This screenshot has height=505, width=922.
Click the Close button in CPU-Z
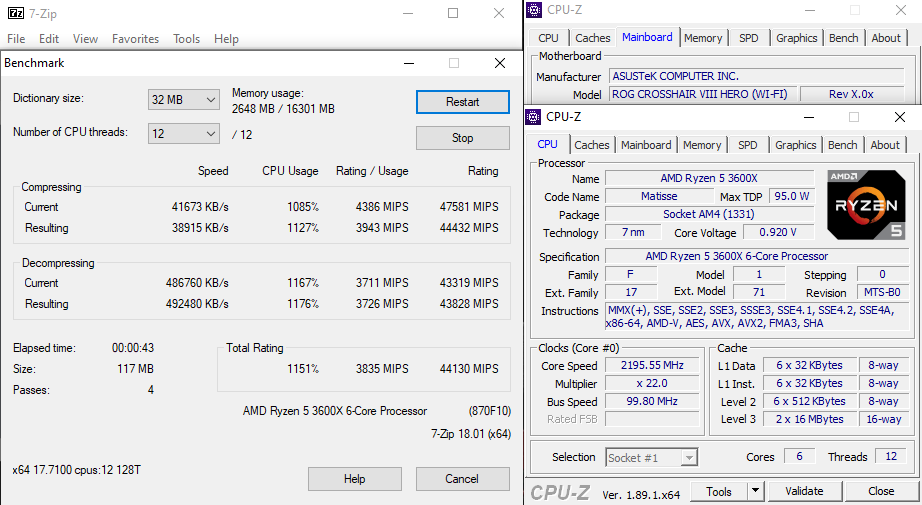[x=881, y=491]
